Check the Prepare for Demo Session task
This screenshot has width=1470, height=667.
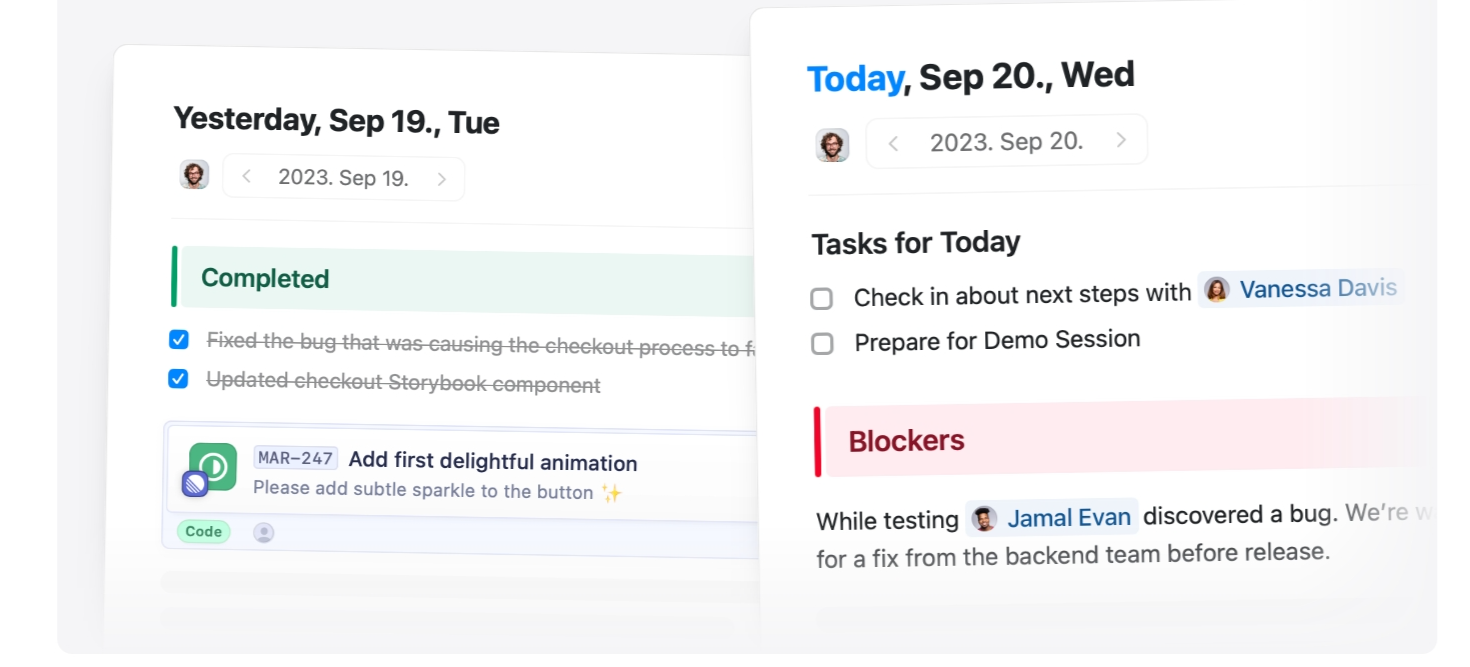click(822, 344)
